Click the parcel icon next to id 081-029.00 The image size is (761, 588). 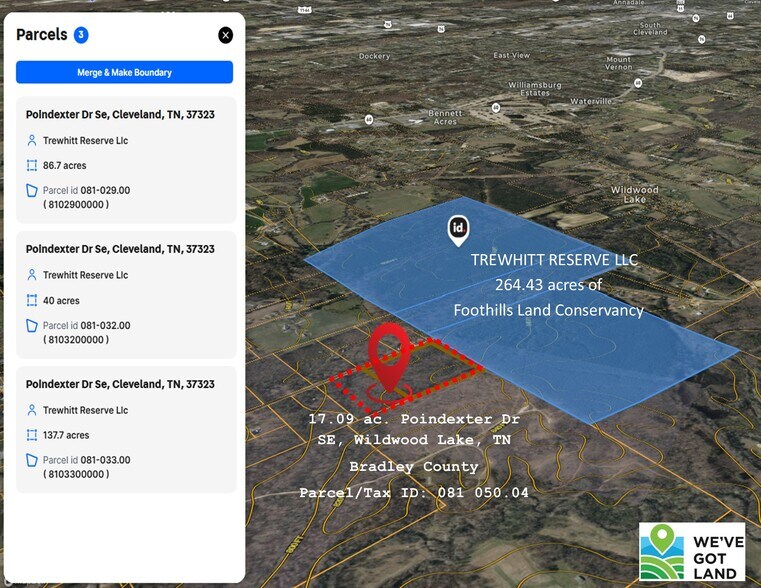coord(32,191)
